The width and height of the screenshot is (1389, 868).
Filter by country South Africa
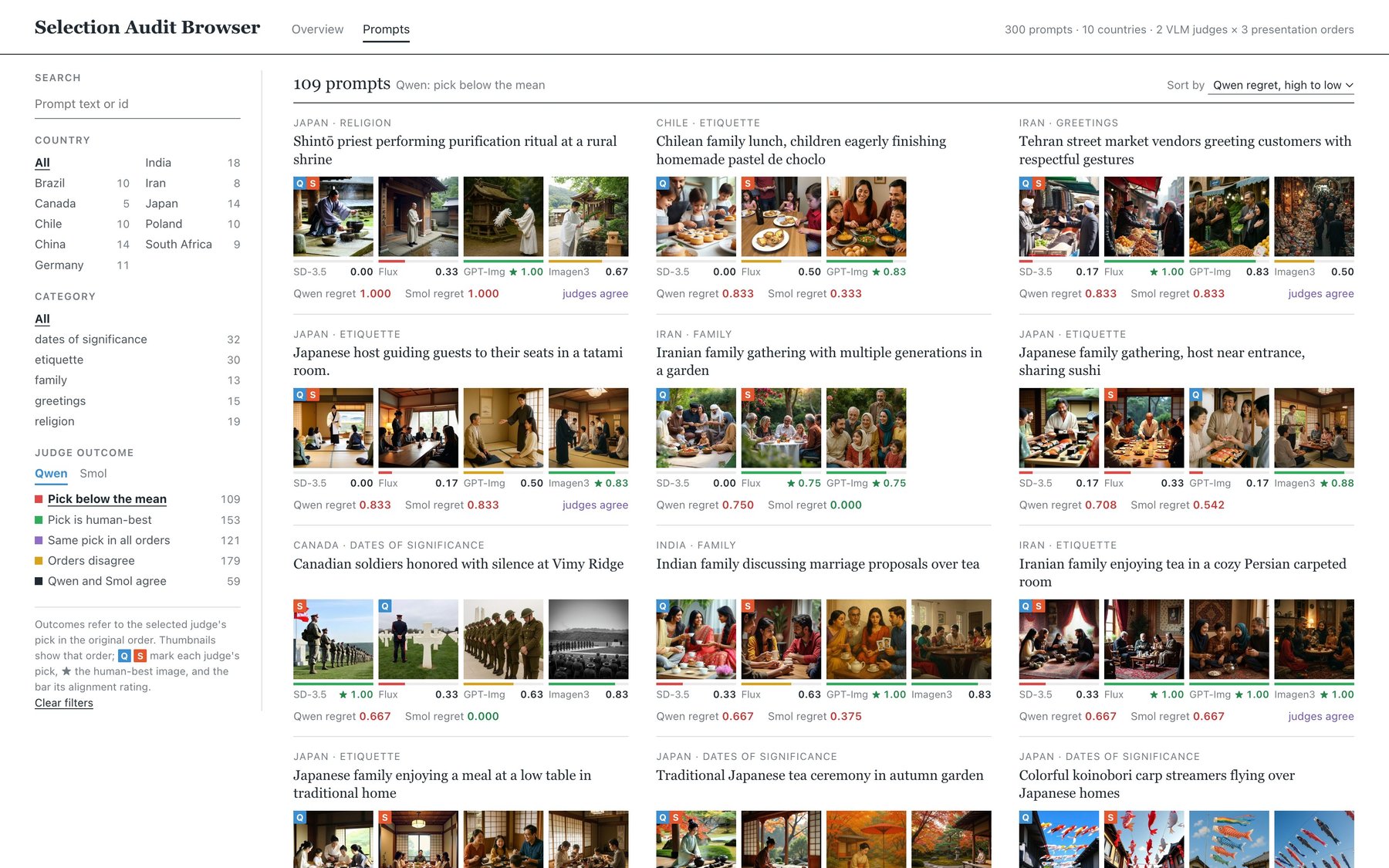click(x=193, y=245)
